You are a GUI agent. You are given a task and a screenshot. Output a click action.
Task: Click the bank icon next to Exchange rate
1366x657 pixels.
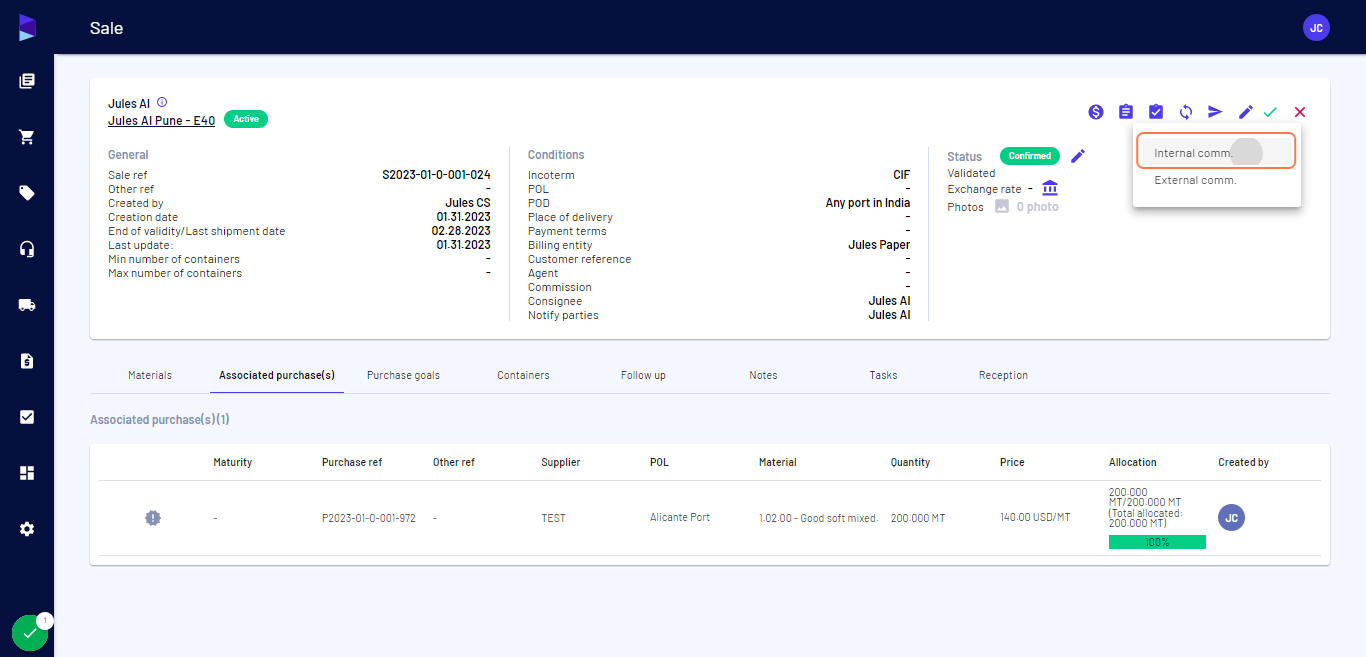(x=1050, y=188)
